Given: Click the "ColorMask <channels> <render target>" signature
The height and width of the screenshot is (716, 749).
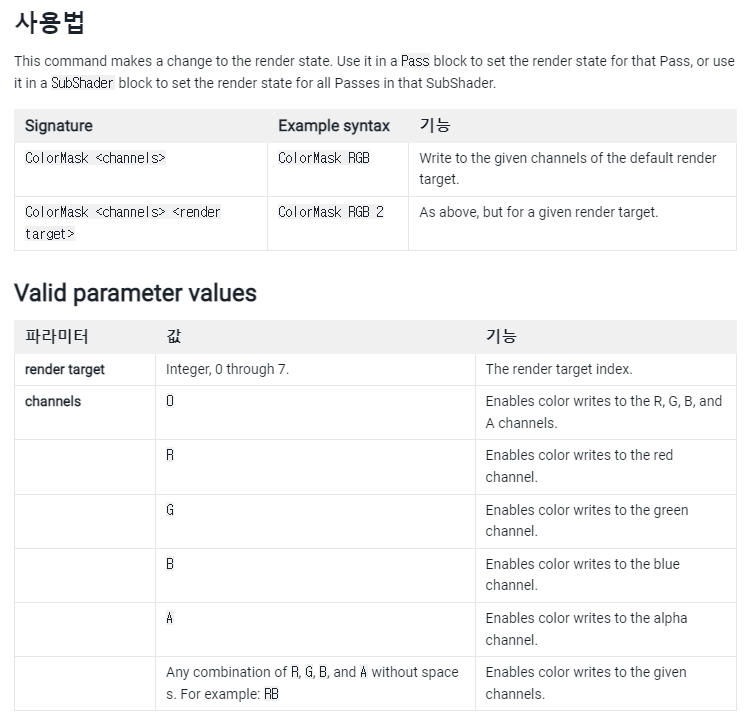Looking at the screenshot, I should (123, 222).
